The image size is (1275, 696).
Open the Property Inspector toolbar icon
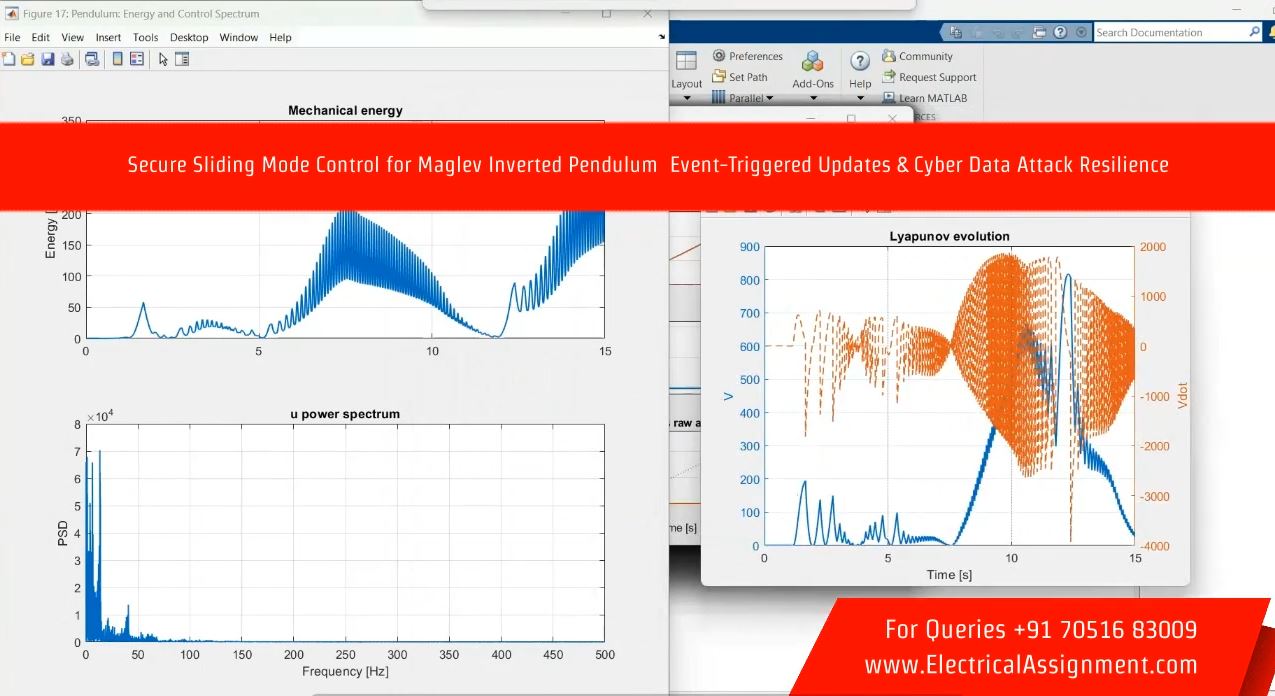(x=182, y=59)
